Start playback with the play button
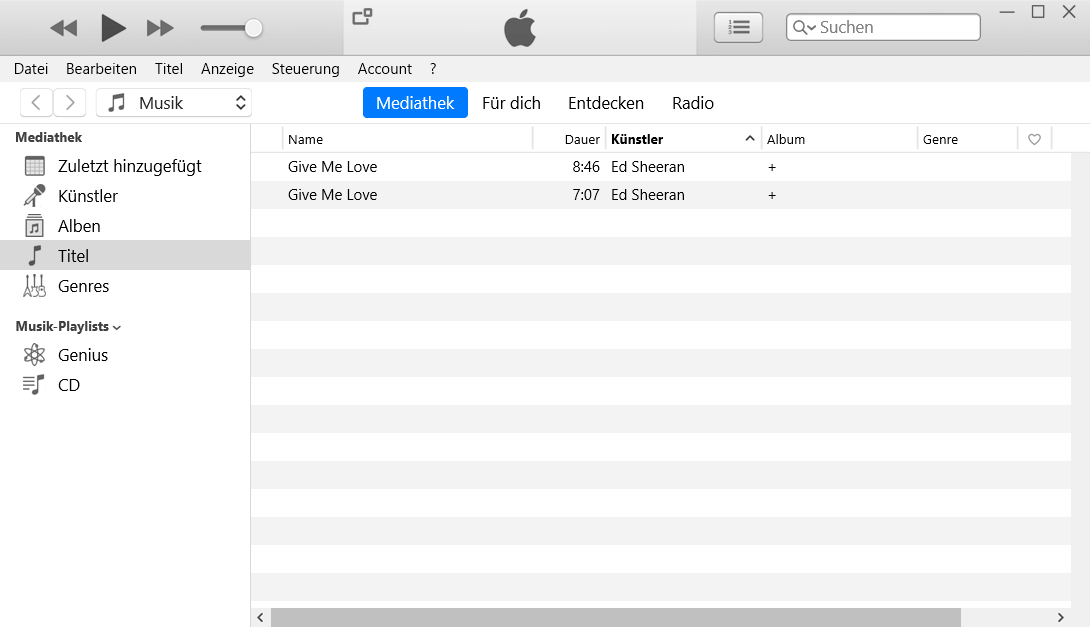Viewport: 1090px width, 627px height. tap(113, 28)
